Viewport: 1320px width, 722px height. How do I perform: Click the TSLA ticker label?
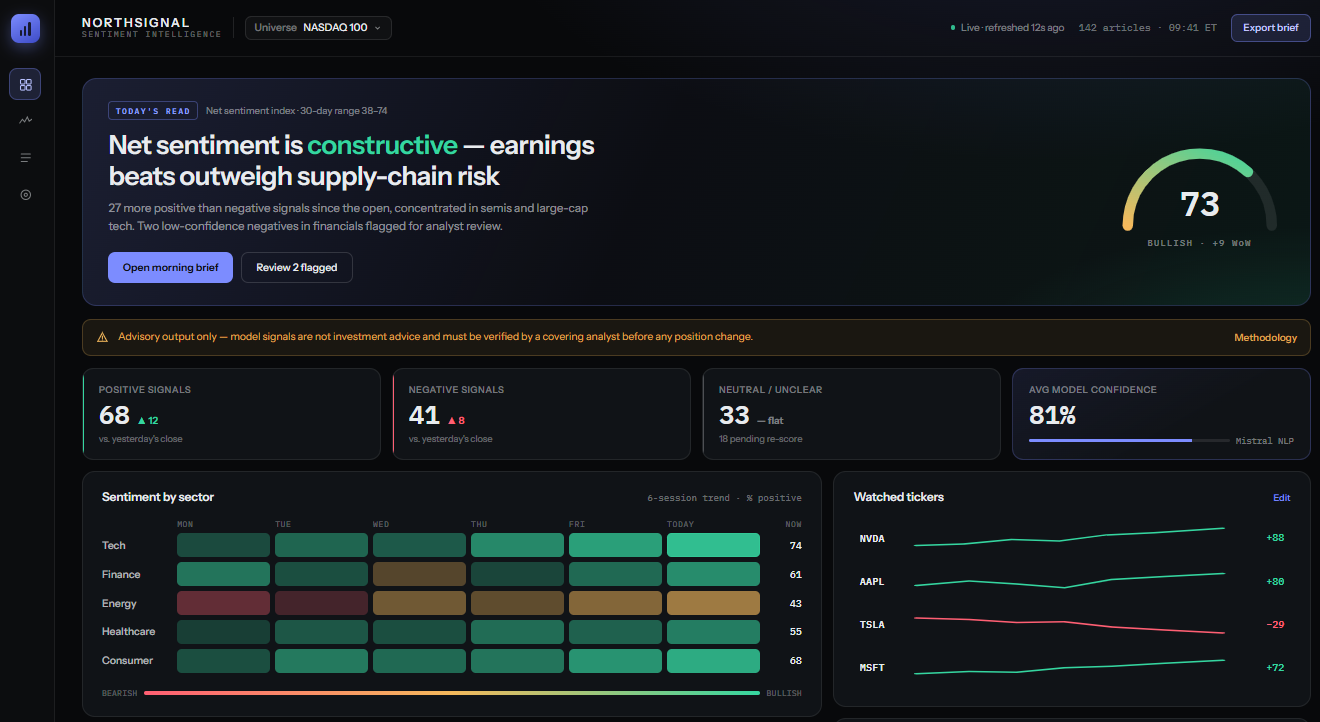[x=872, y=625]
